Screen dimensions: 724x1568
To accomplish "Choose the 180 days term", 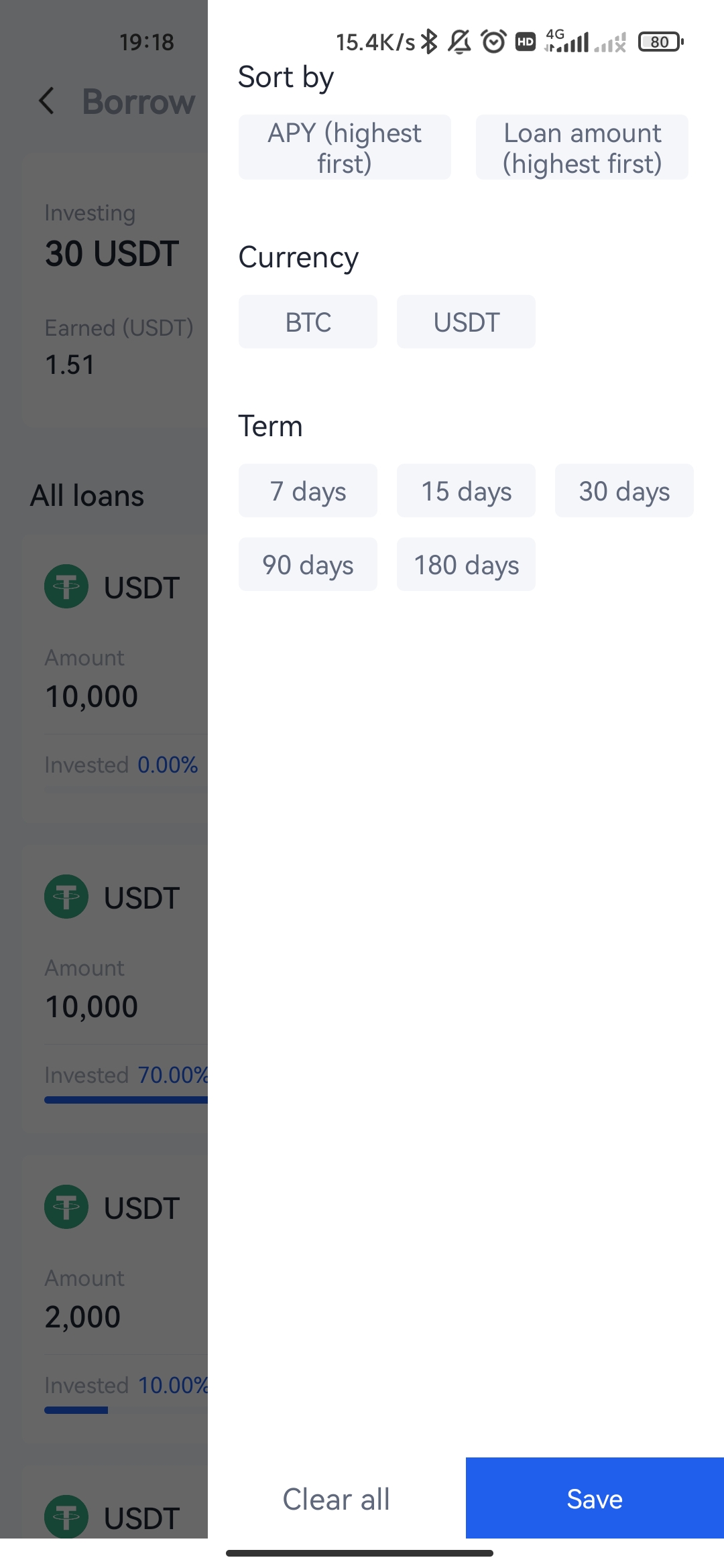I will click(x=466, y=564).
